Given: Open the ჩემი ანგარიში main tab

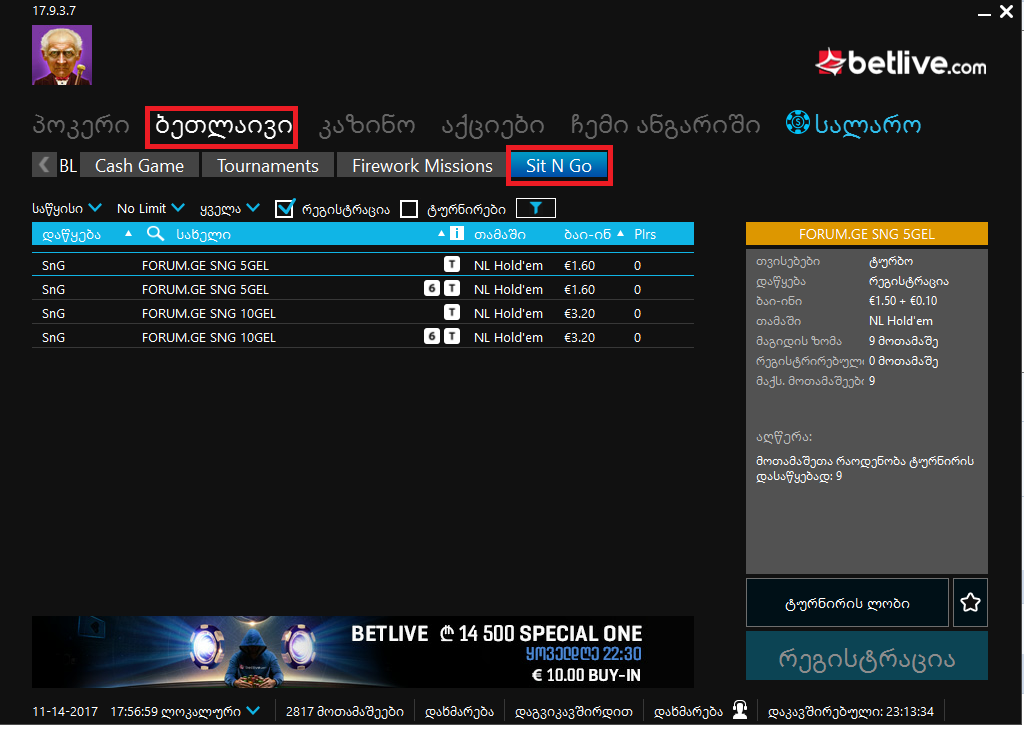Looking at the screenshot, I should (665, 125).
